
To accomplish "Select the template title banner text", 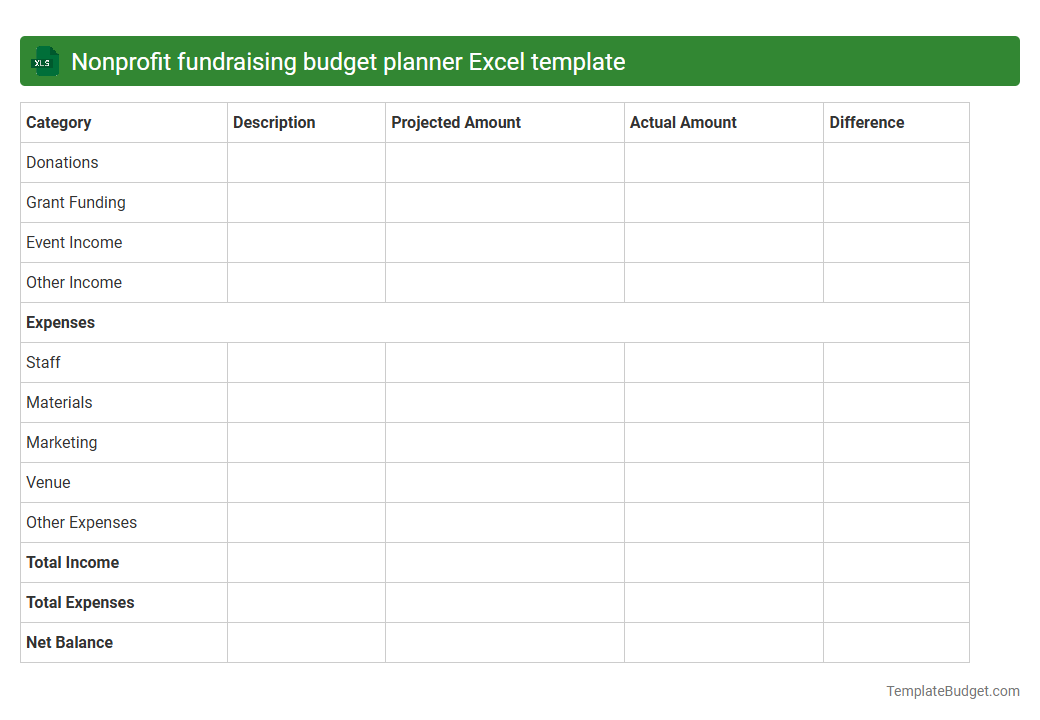I will [x=349, y=61].
